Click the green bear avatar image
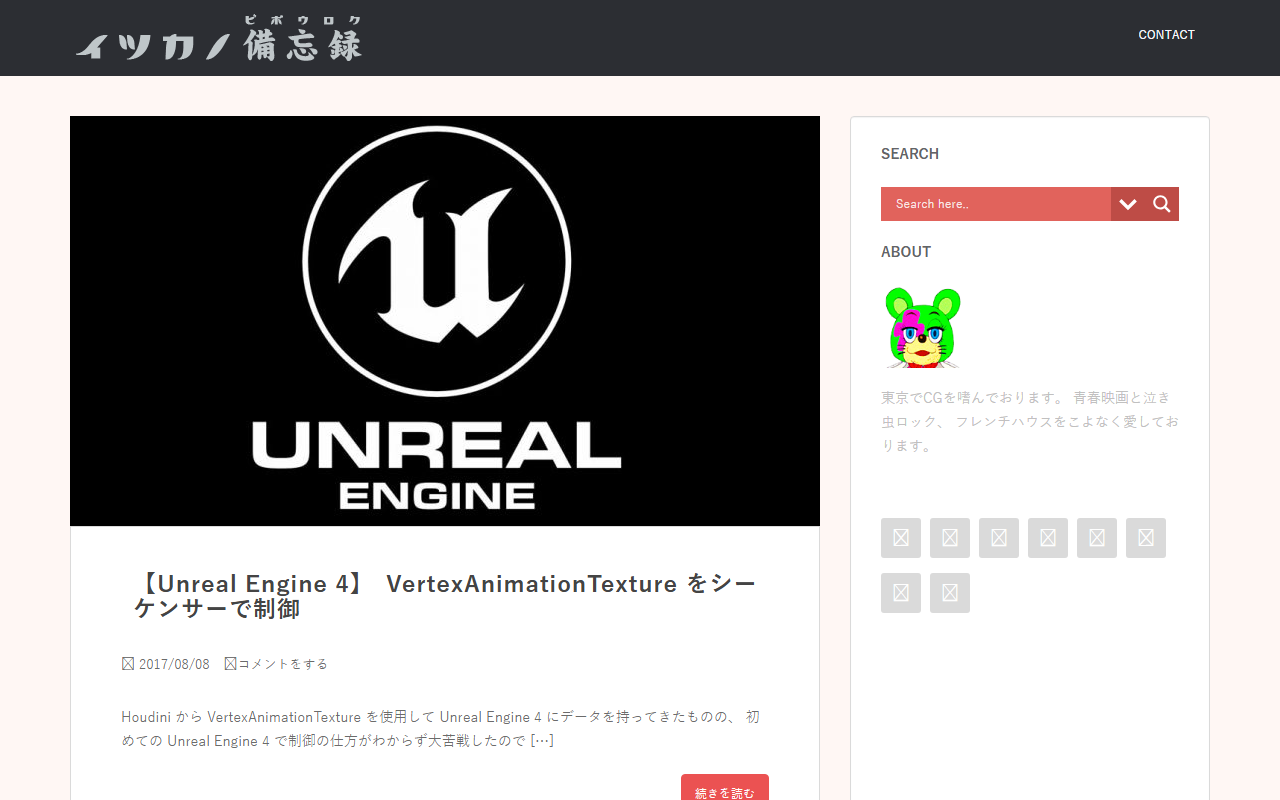Image resolution: width=1280 pixels, height=800 pixels. pyautogui.click(x=923, y=328)
